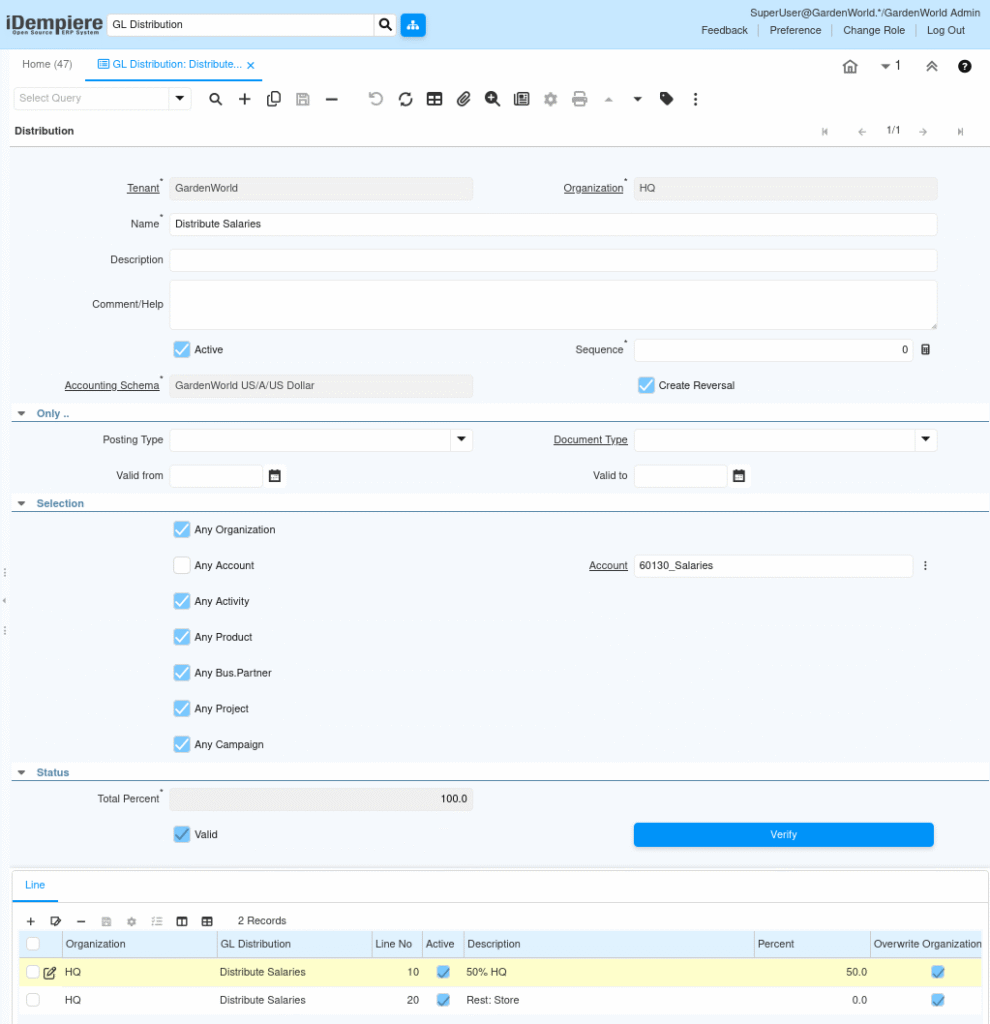This screenshot has width=990, height=1024.
Task: Open the Valid from calendar picker
Action: tap(275, 476)
